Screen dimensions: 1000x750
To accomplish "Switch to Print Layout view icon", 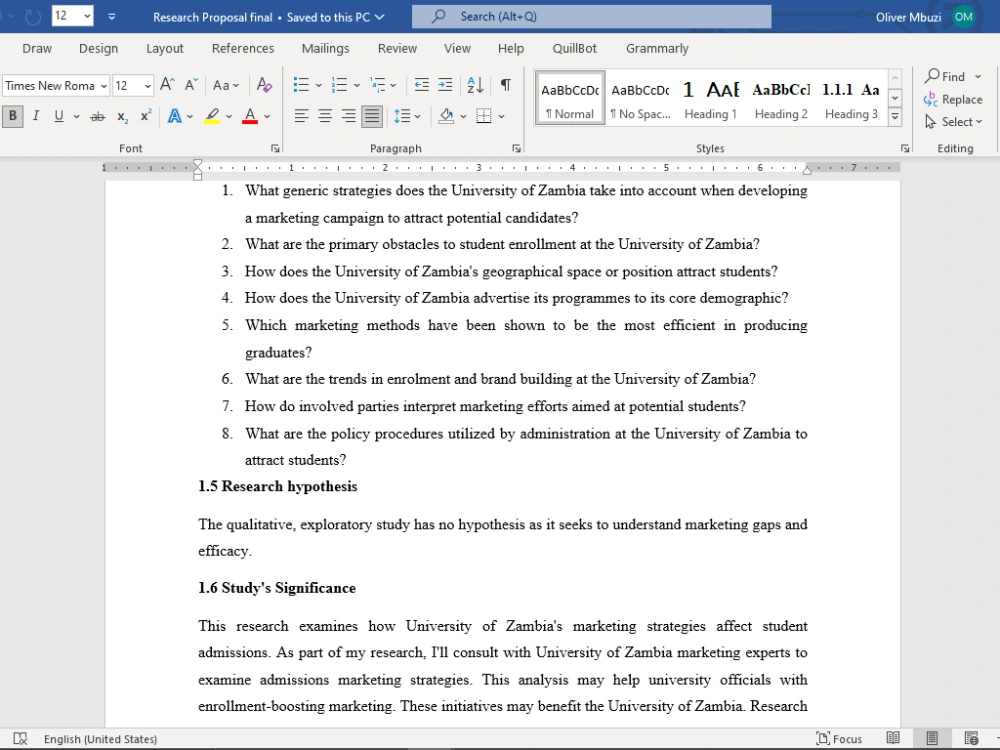I will click(932, 739).
